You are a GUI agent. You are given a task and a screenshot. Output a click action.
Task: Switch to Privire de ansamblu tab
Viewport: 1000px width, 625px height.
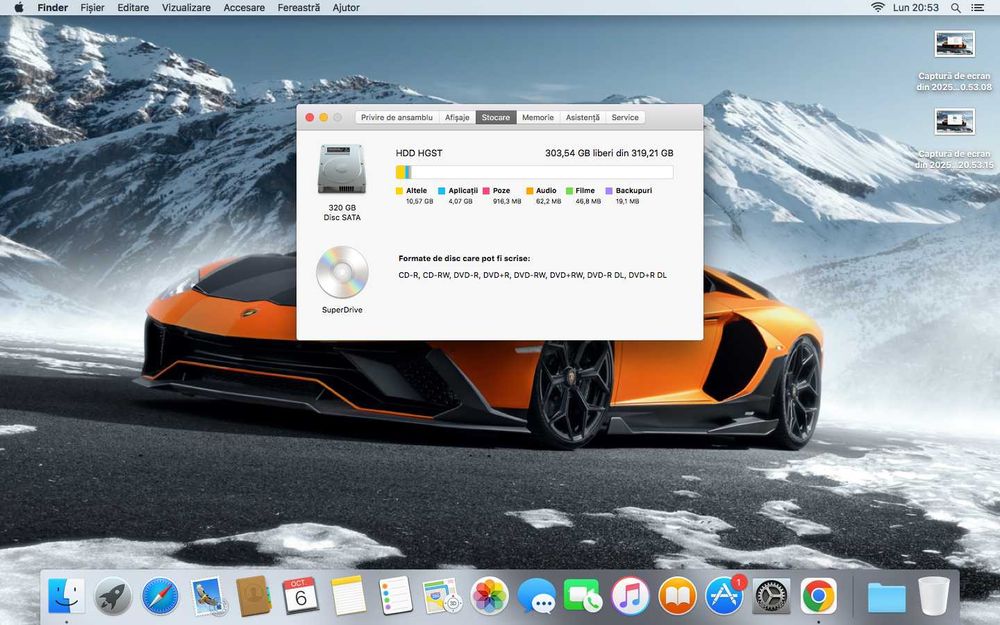[x=397, y=117]
